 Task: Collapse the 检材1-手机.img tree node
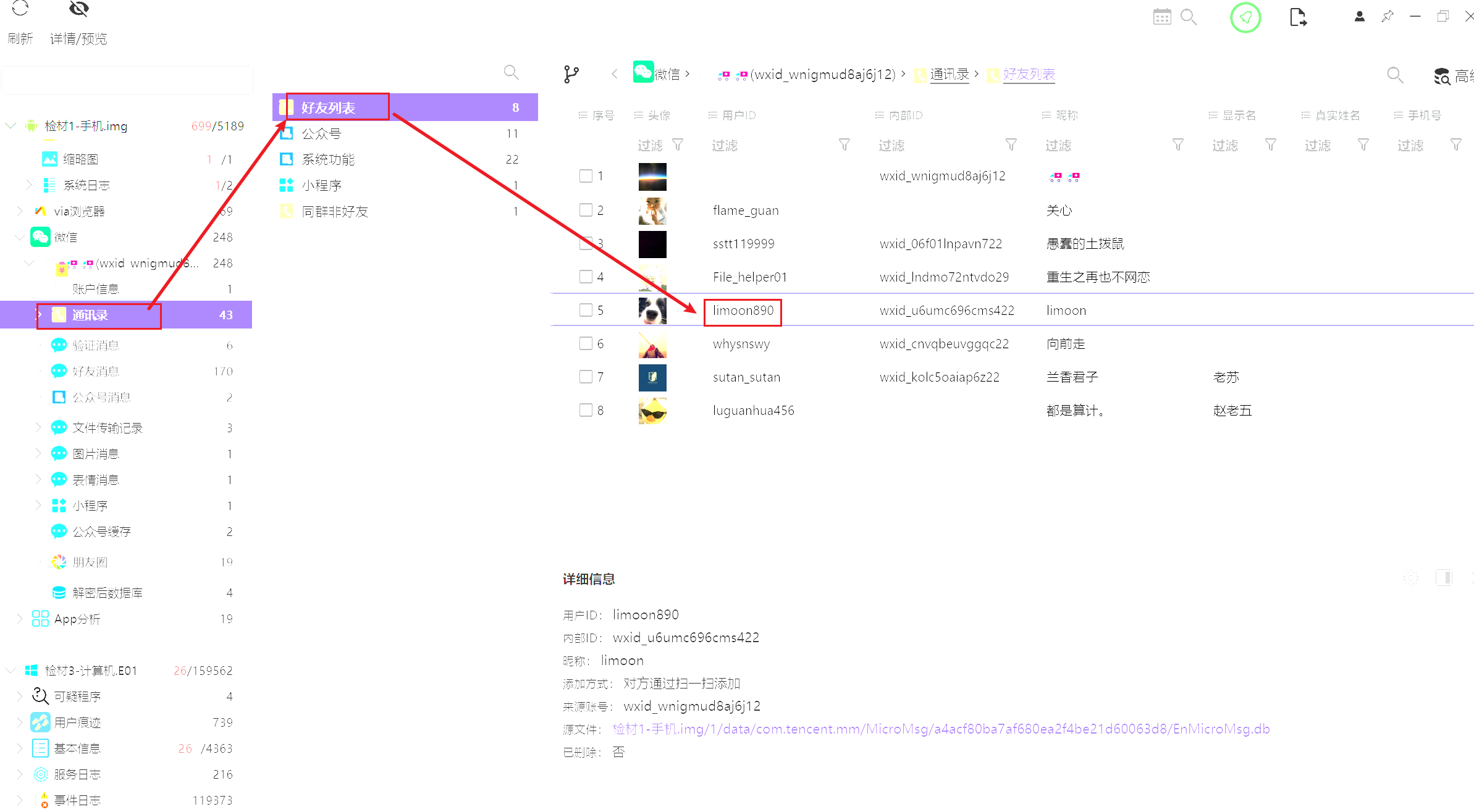(x=11, y=126)
